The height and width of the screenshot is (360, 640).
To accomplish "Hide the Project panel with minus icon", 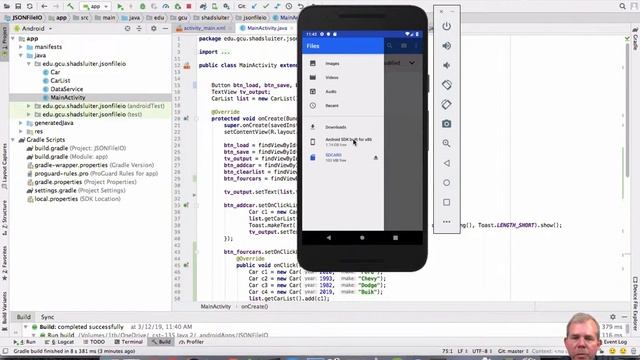I will (165, 29).
